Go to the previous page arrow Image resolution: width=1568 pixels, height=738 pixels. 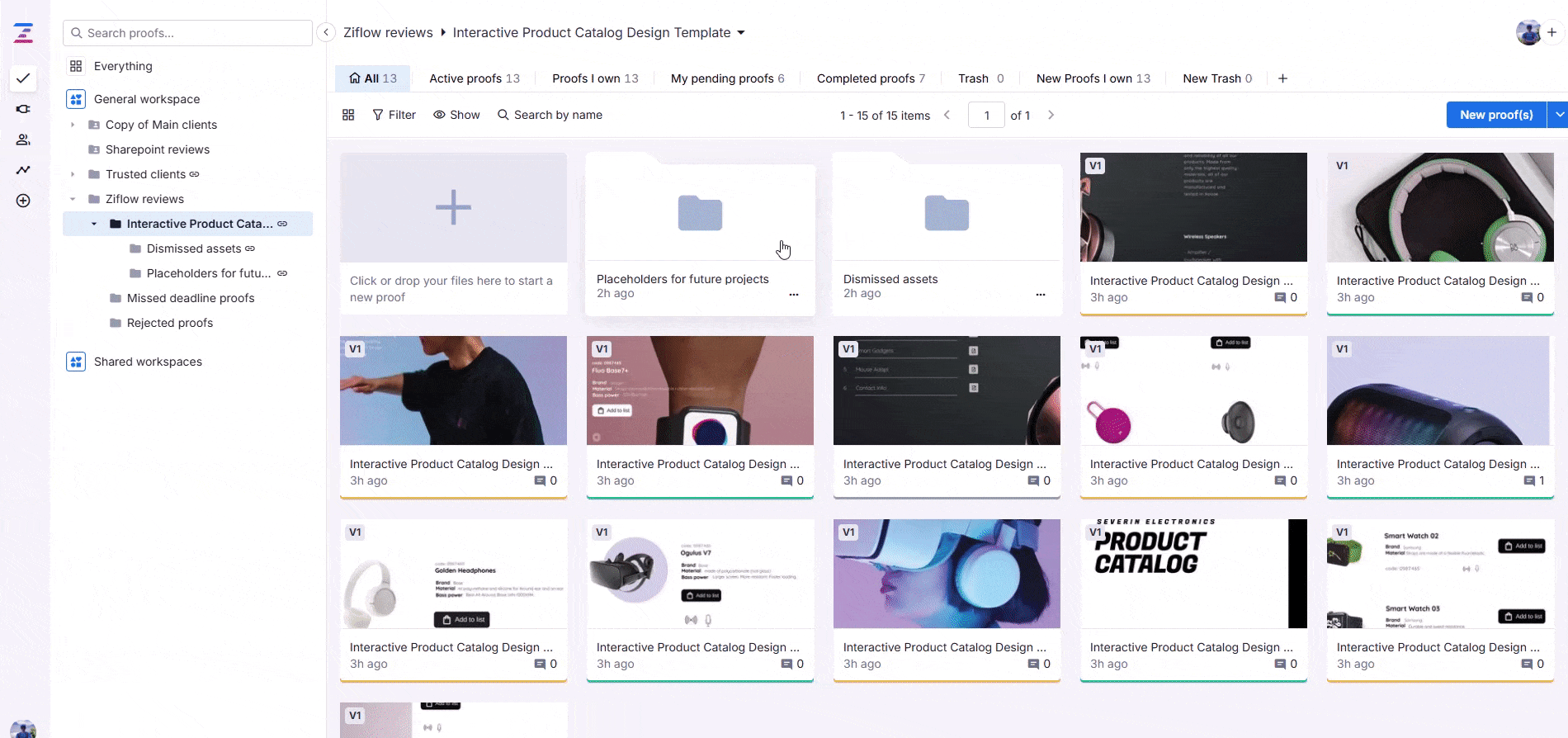947,115
